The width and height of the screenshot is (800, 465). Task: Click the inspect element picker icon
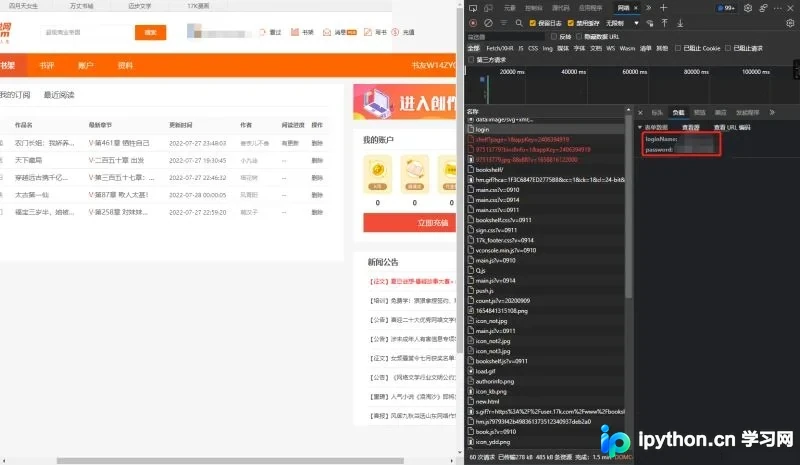(x=473, y=8)
